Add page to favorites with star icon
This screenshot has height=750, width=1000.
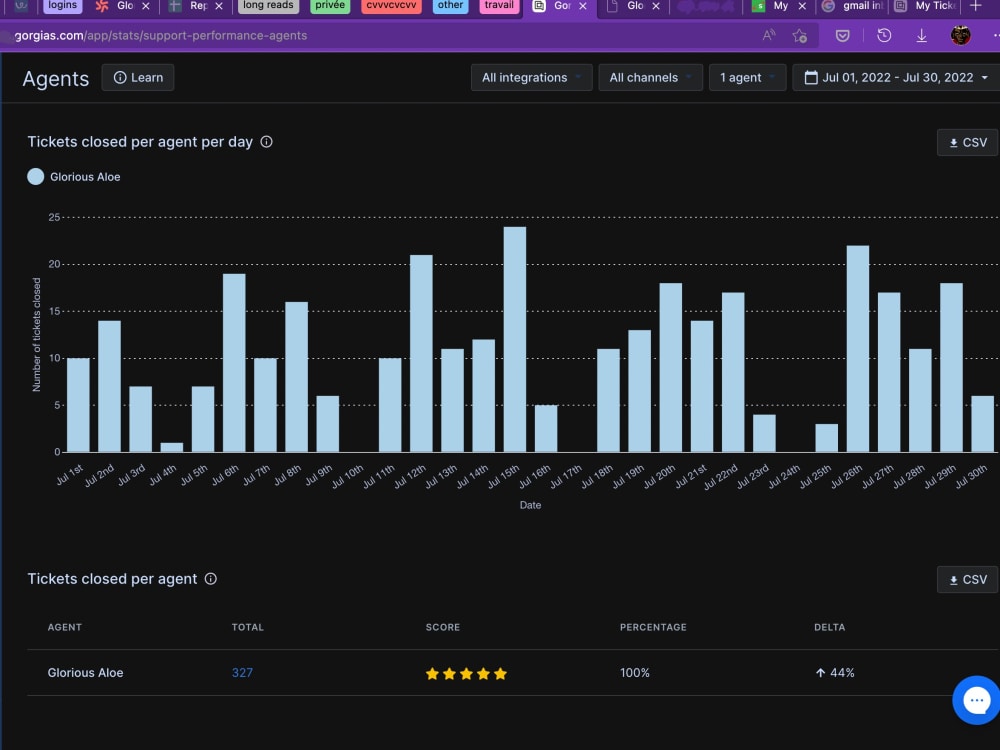pyautogui.click(x=800, y=36)
